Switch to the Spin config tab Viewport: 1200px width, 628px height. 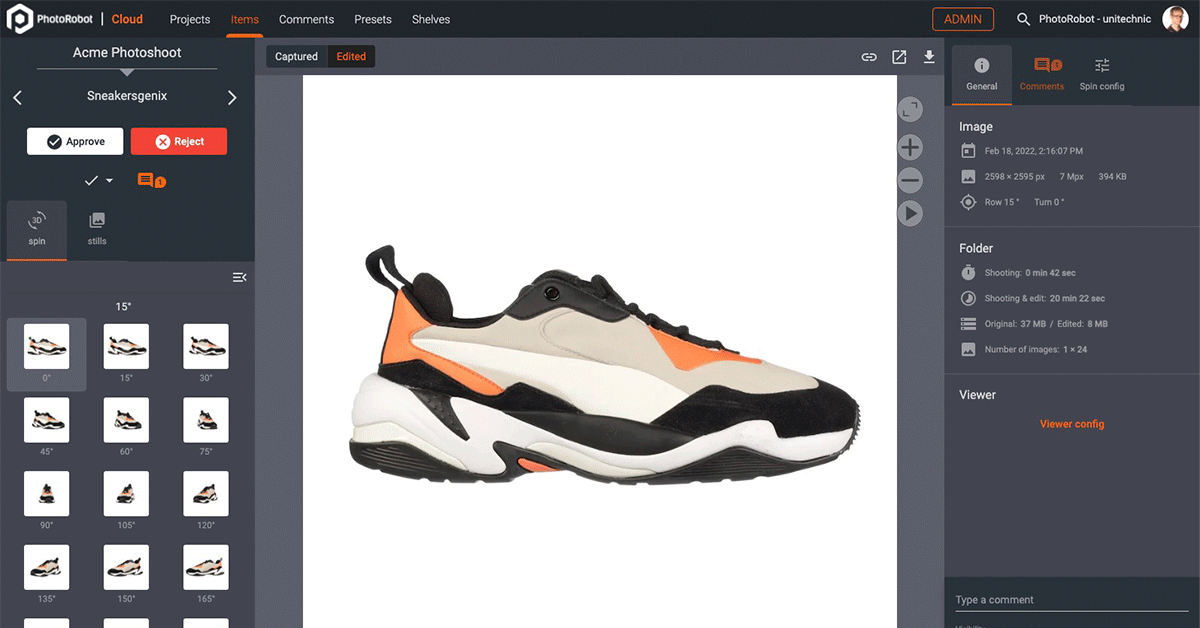click(x=1101, y=75)
